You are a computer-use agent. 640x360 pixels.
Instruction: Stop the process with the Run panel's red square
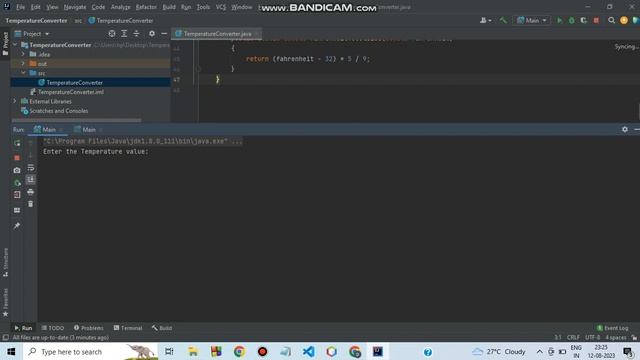coord(17,158)
